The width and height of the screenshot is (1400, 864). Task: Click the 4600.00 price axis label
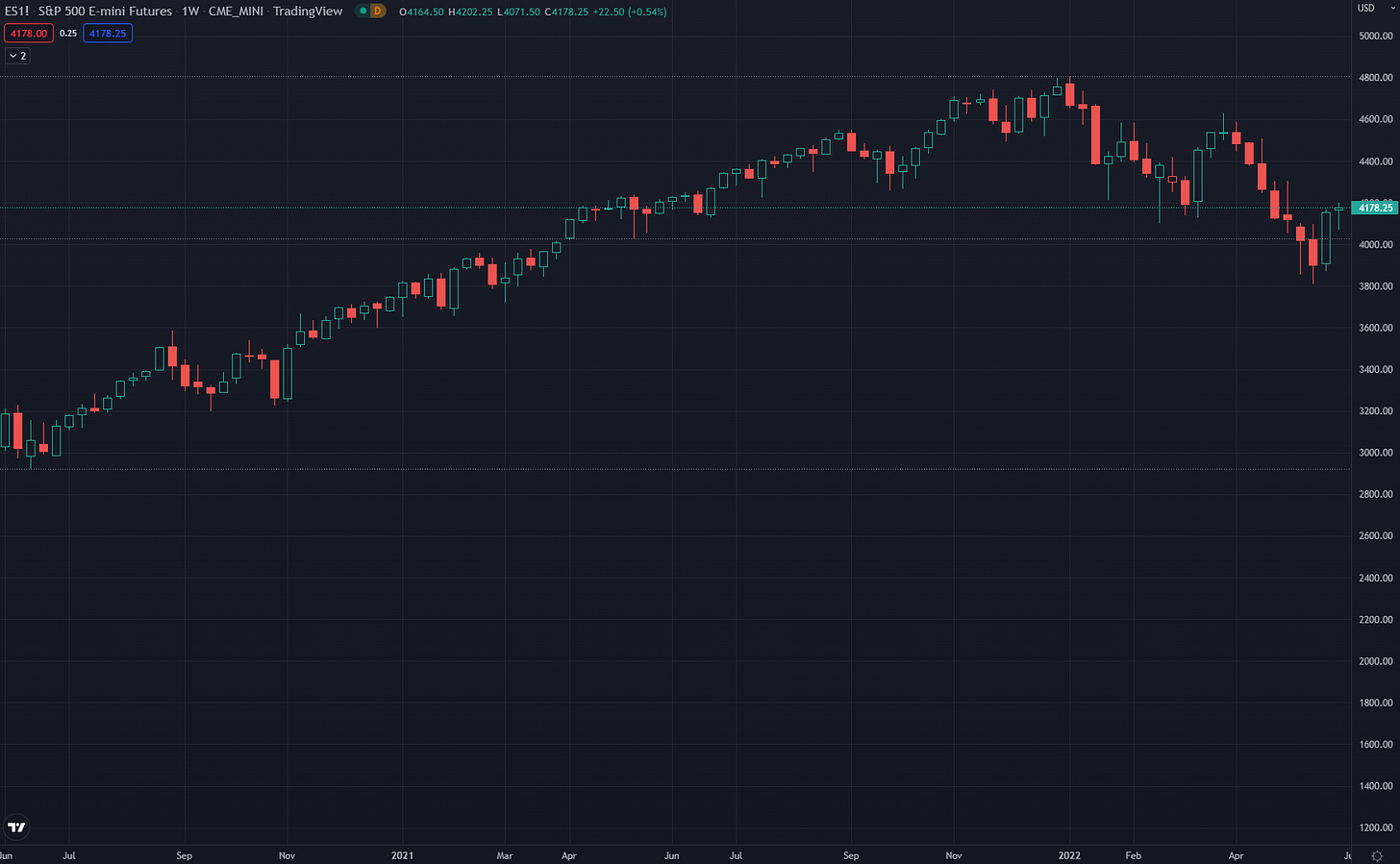pos(1375,119)
